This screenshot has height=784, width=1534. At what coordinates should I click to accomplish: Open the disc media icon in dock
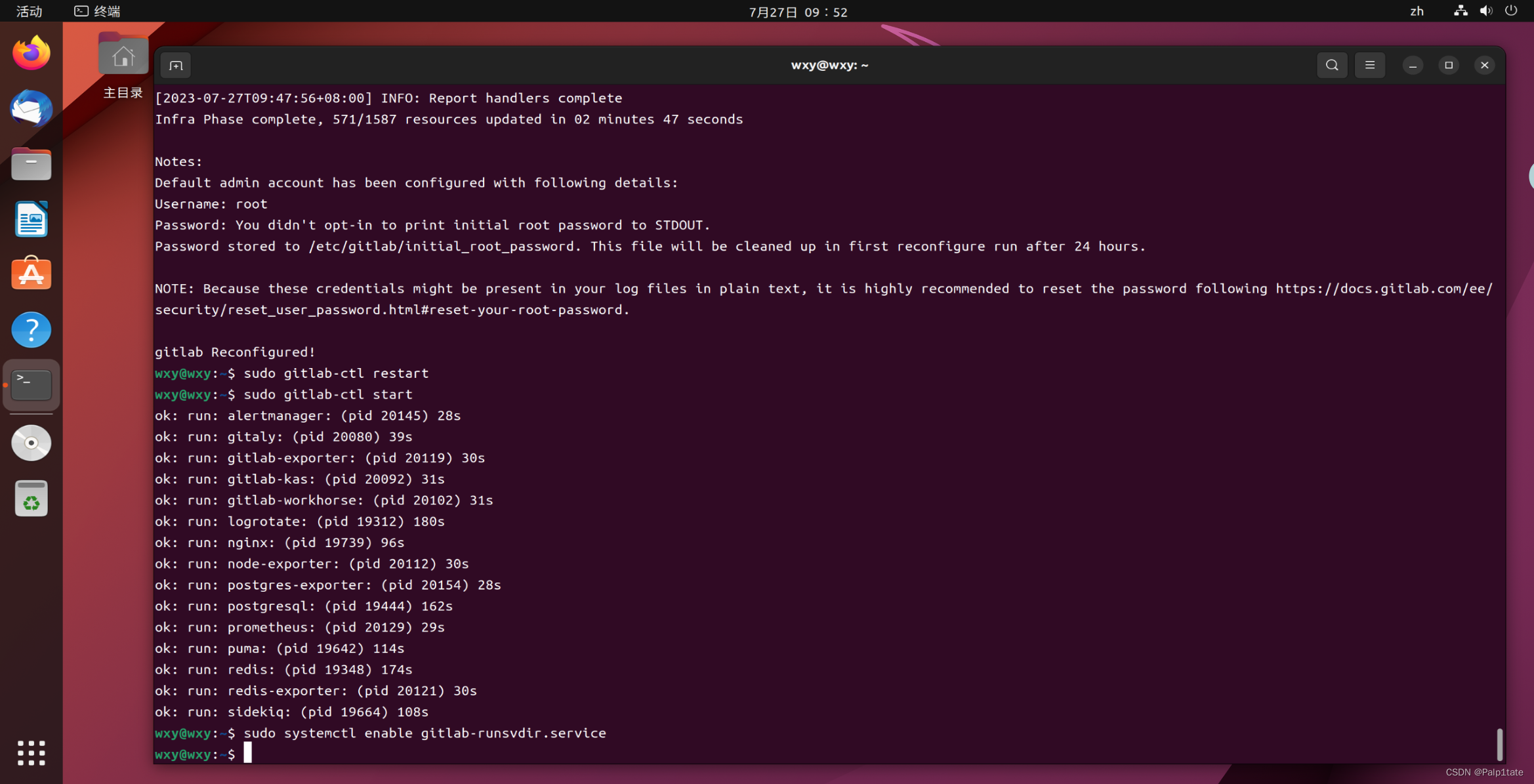point(31,443)
